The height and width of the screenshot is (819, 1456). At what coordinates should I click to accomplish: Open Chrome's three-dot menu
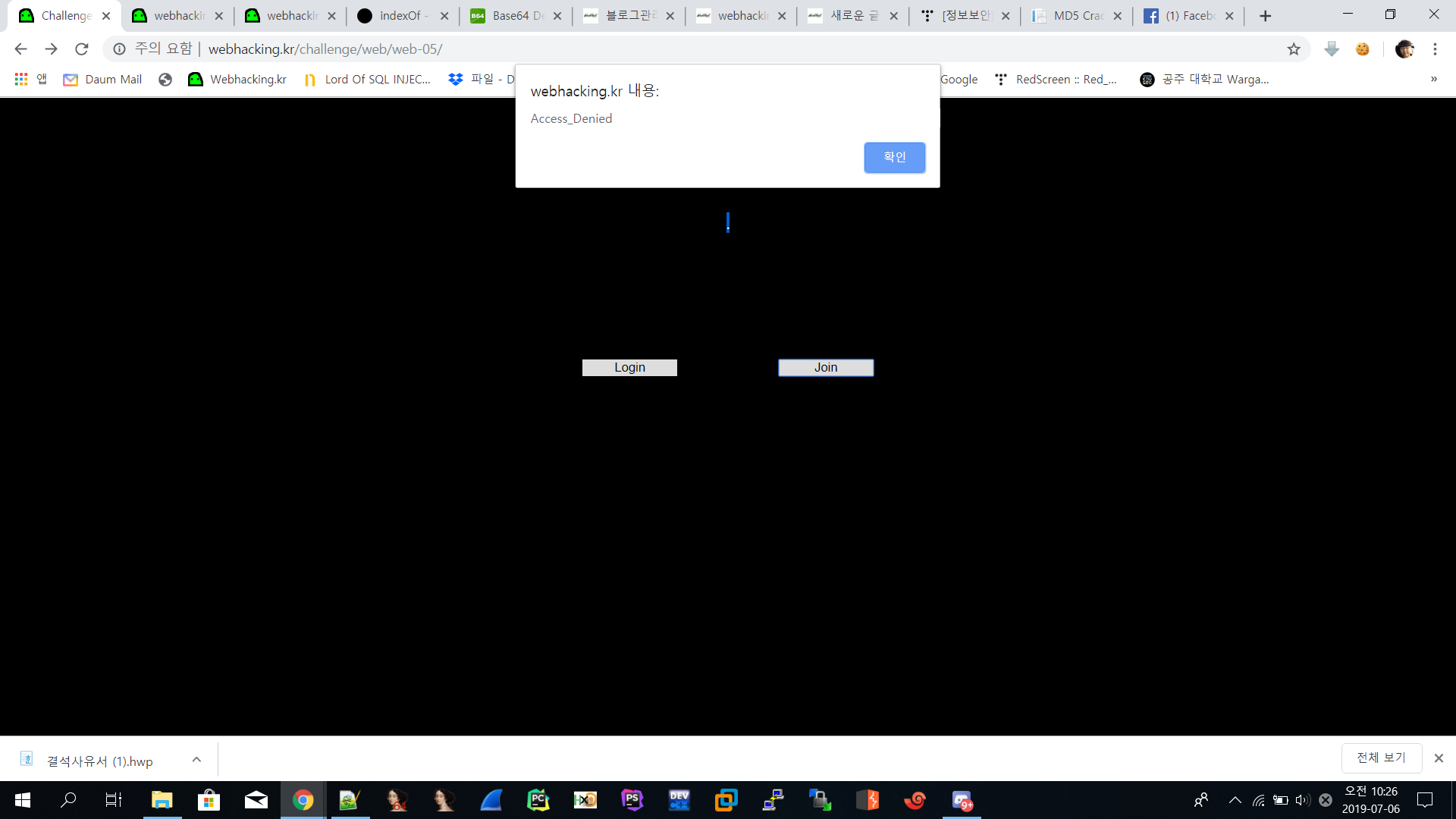point(1435,49)
